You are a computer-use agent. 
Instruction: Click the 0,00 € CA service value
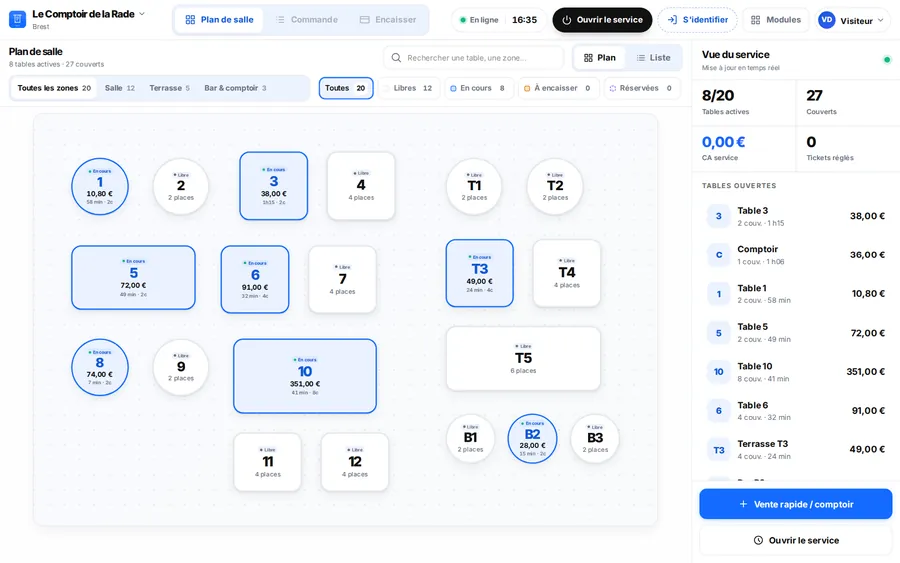(723, 142)
